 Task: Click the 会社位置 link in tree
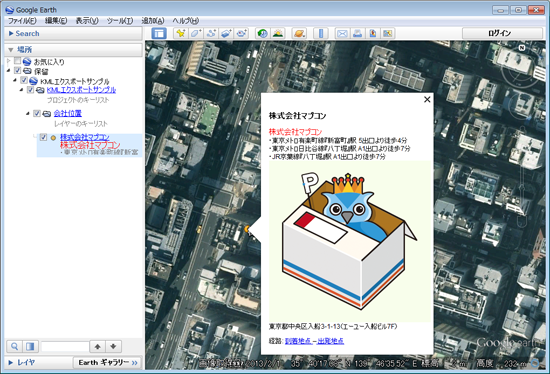point(68,113)
